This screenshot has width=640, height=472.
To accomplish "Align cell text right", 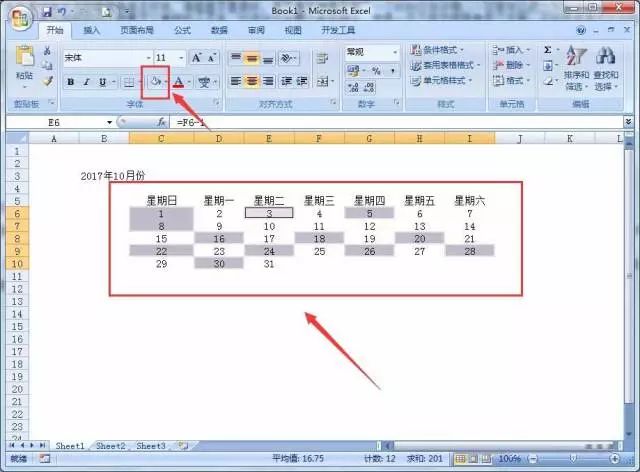I will 268,81.
